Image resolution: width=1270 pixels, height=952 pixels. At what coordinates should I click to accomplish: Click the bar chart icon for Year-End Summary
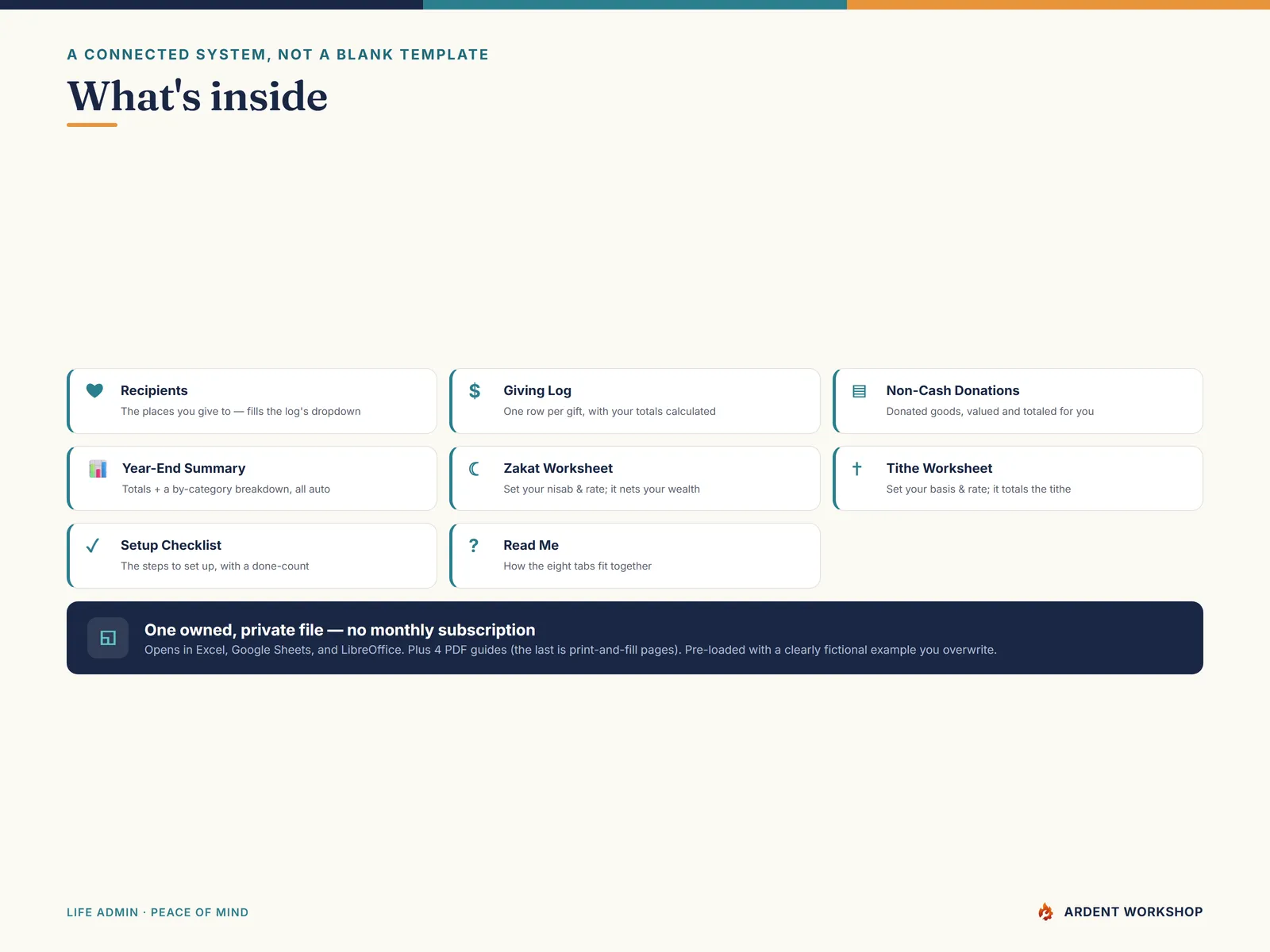tap(98, 469)
